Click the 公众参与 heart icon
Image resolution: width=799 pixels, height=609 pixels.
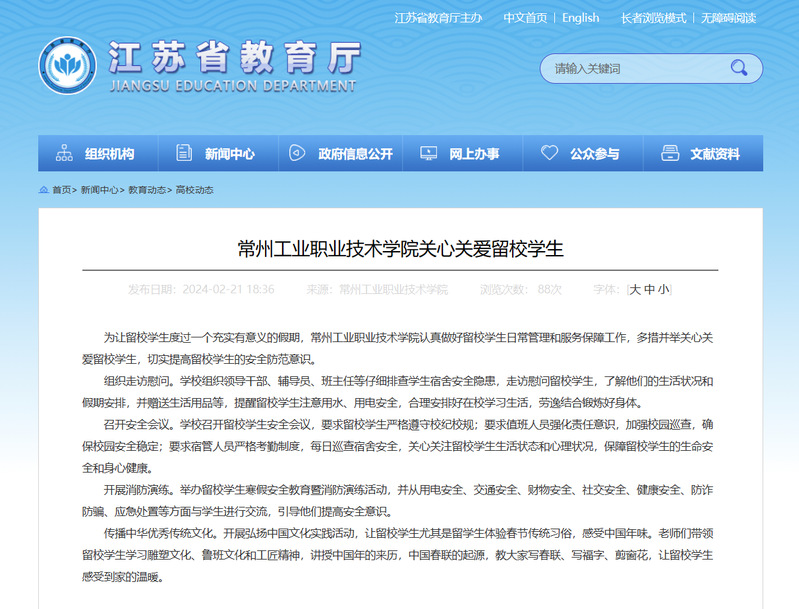coord(549,154)
